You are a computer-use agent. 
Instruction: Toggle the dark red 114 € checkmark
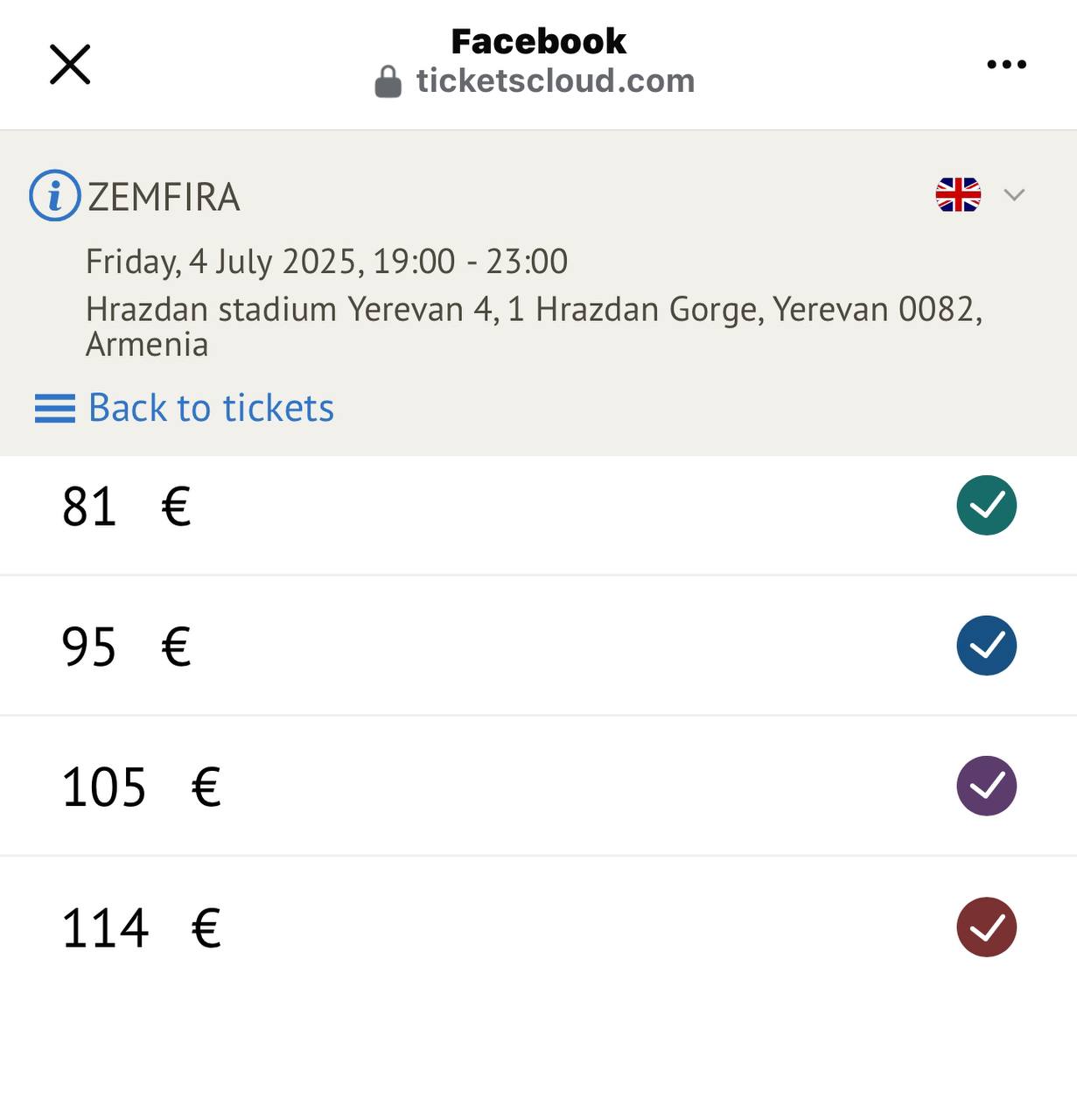click(986, 927)
